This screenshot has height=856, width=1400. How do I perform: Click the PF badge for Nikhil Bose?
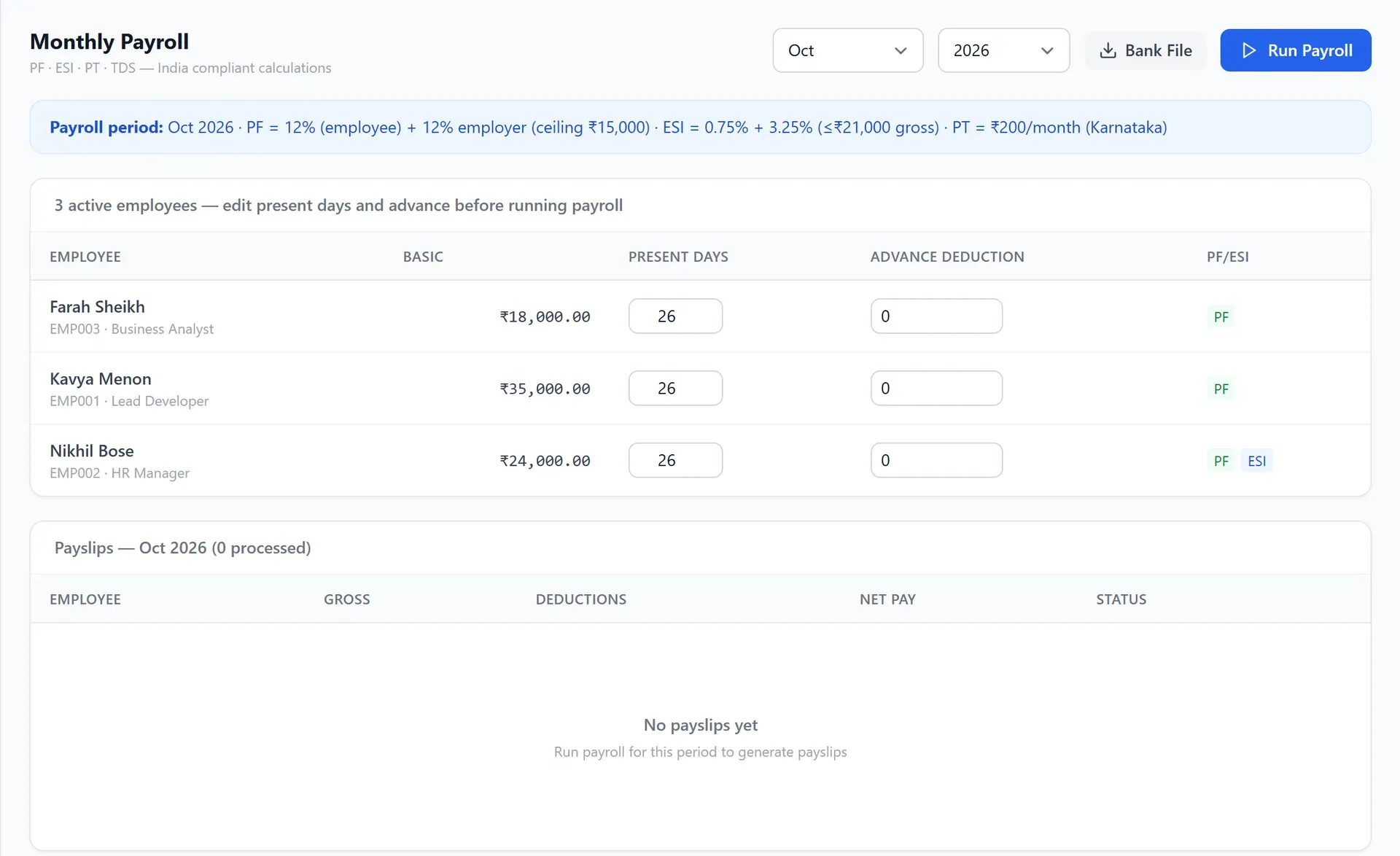[x=1221, y=461]
